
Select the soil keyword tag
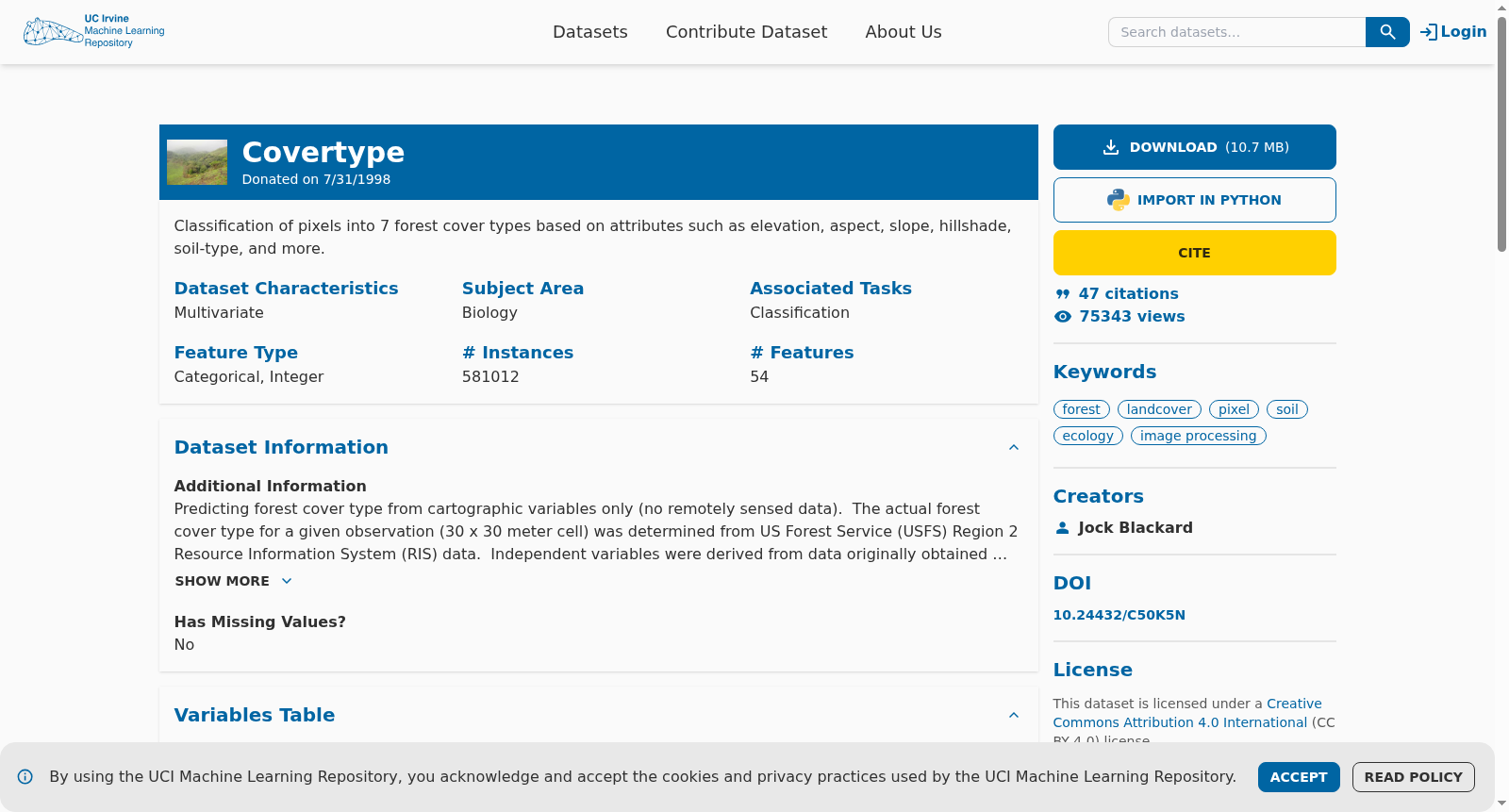tap(1287, 409)
